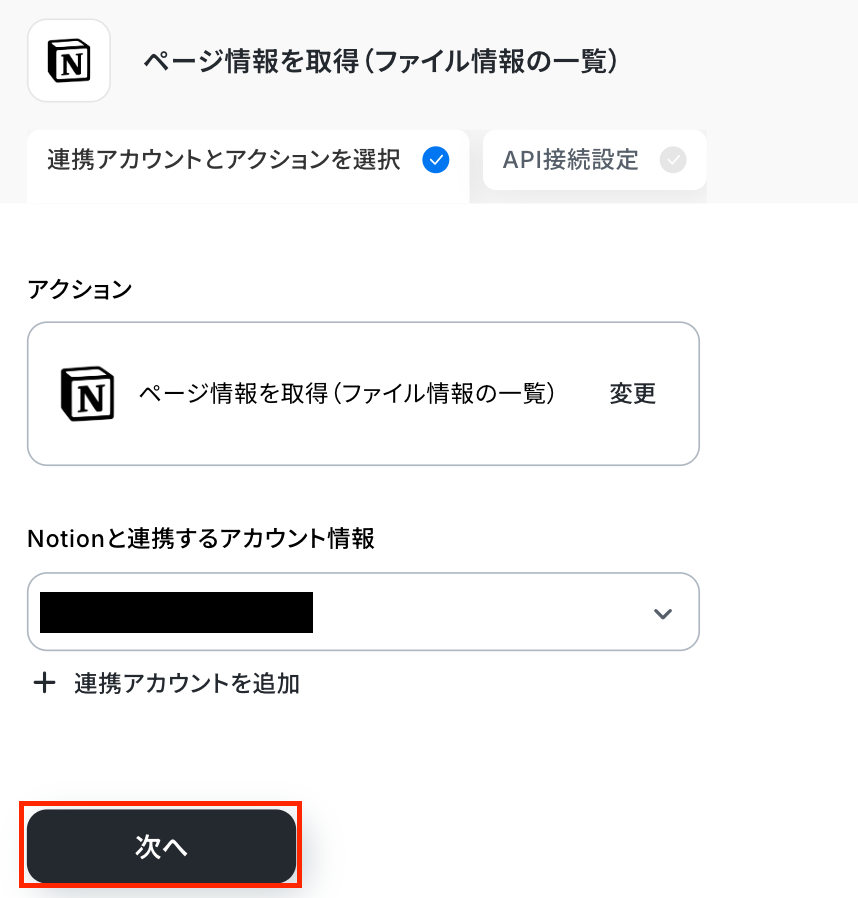Click the blank header area right of API接続設定
858x898 pixels.
click(x=780, y=160)
